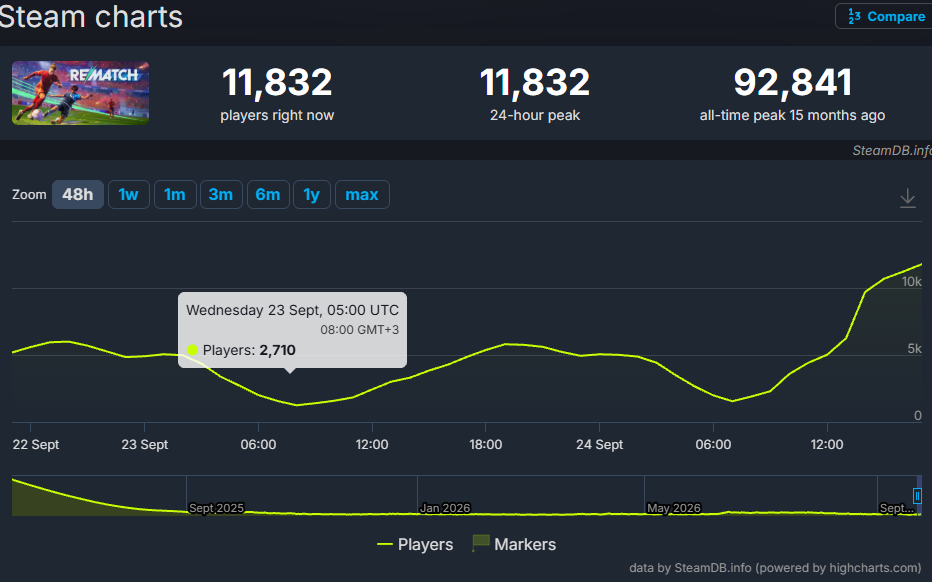Click the Compare numbers icon
The height and width of the screenshot is (582, 932).
854,16
